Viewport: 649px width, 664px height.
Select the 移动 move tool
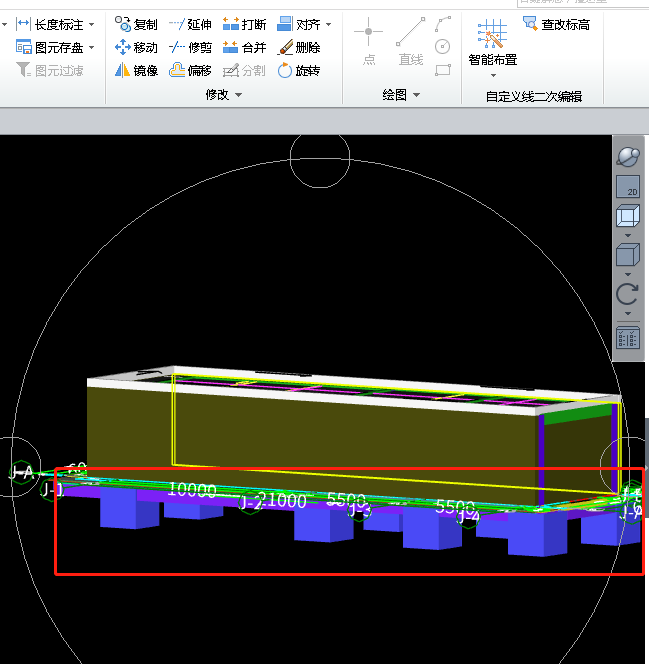point(136,47)
